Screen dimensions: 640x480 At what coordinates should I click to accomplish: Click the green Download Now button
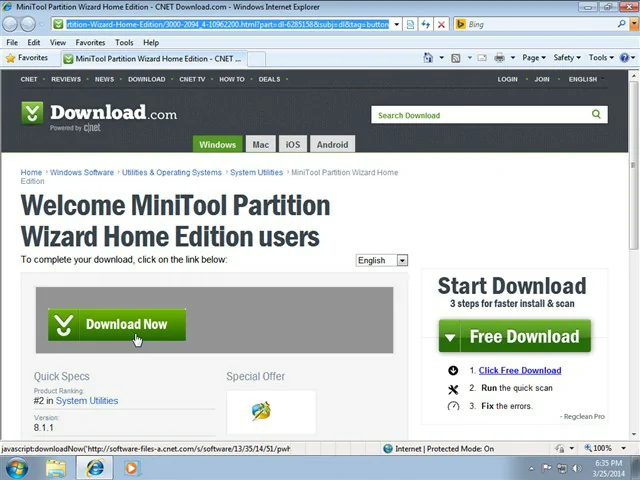click(116, 324)
